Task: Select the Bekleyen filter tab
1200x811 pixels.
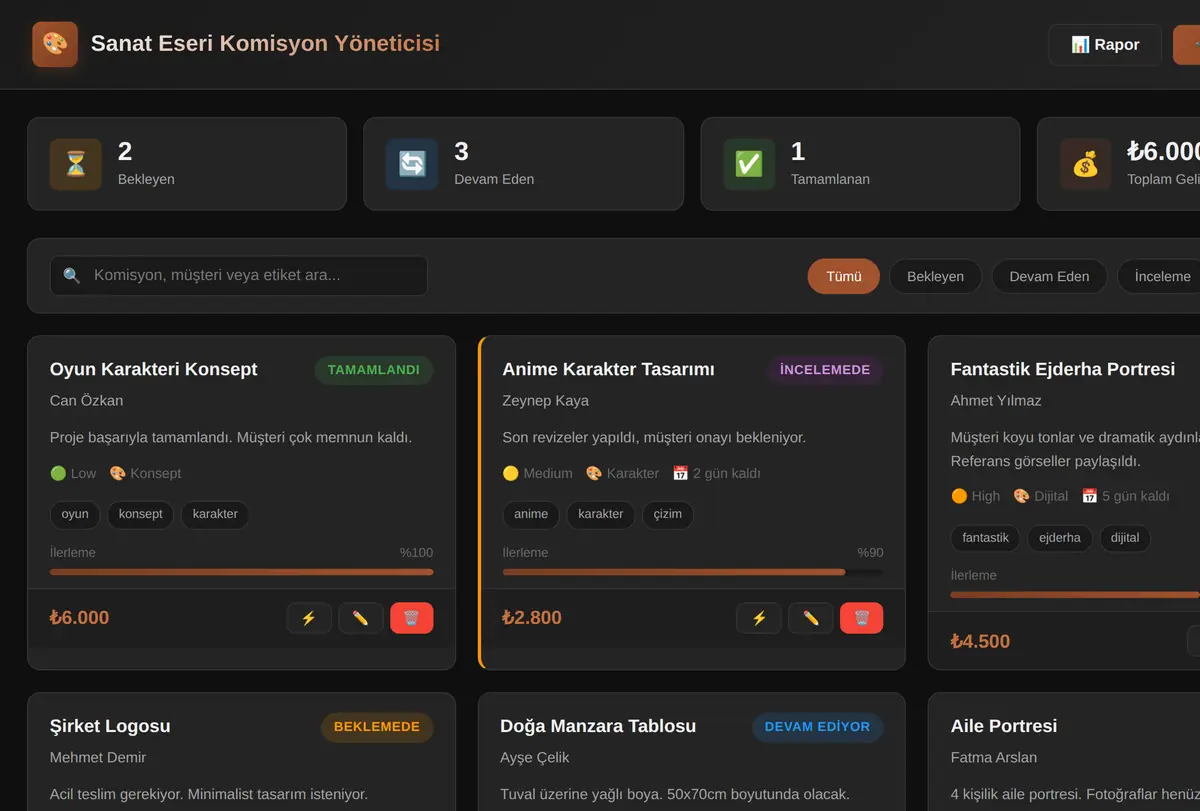Action: click(x=936, y=276)
